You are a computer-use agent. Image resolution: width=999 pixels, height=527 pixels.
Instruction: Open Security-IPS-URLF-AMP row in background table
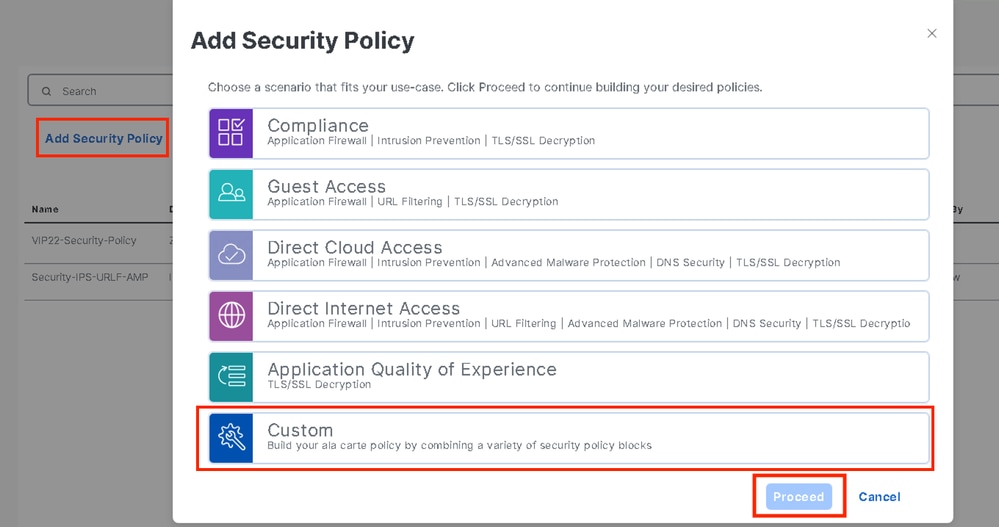[90, 277]
